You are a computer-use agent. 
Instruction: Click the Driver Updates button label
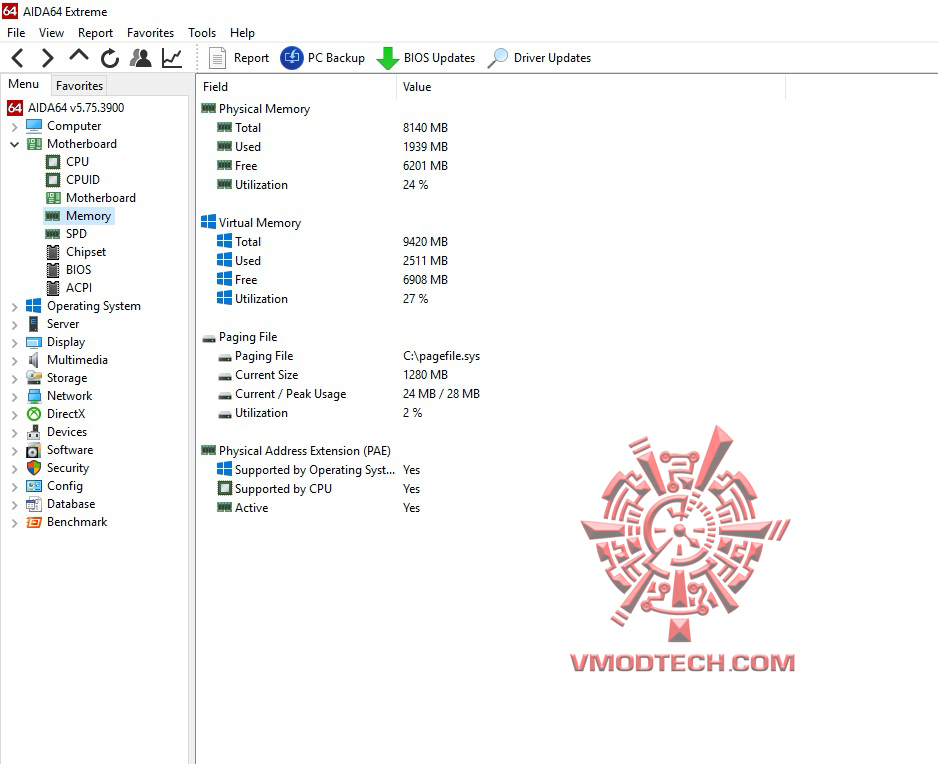click(552, 58)
